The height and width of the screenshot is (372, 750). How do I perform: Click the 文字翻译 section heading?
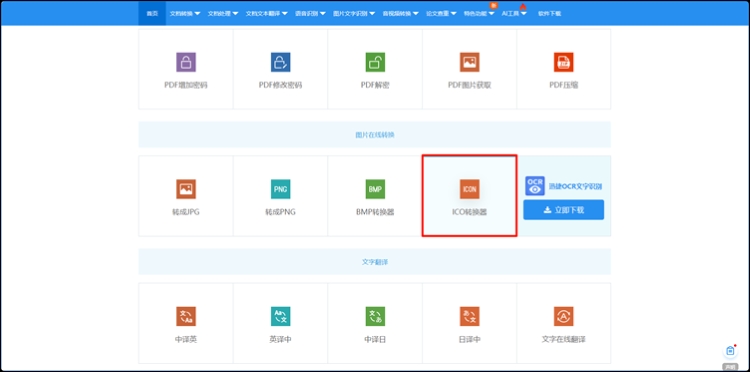tap(375, 262)
